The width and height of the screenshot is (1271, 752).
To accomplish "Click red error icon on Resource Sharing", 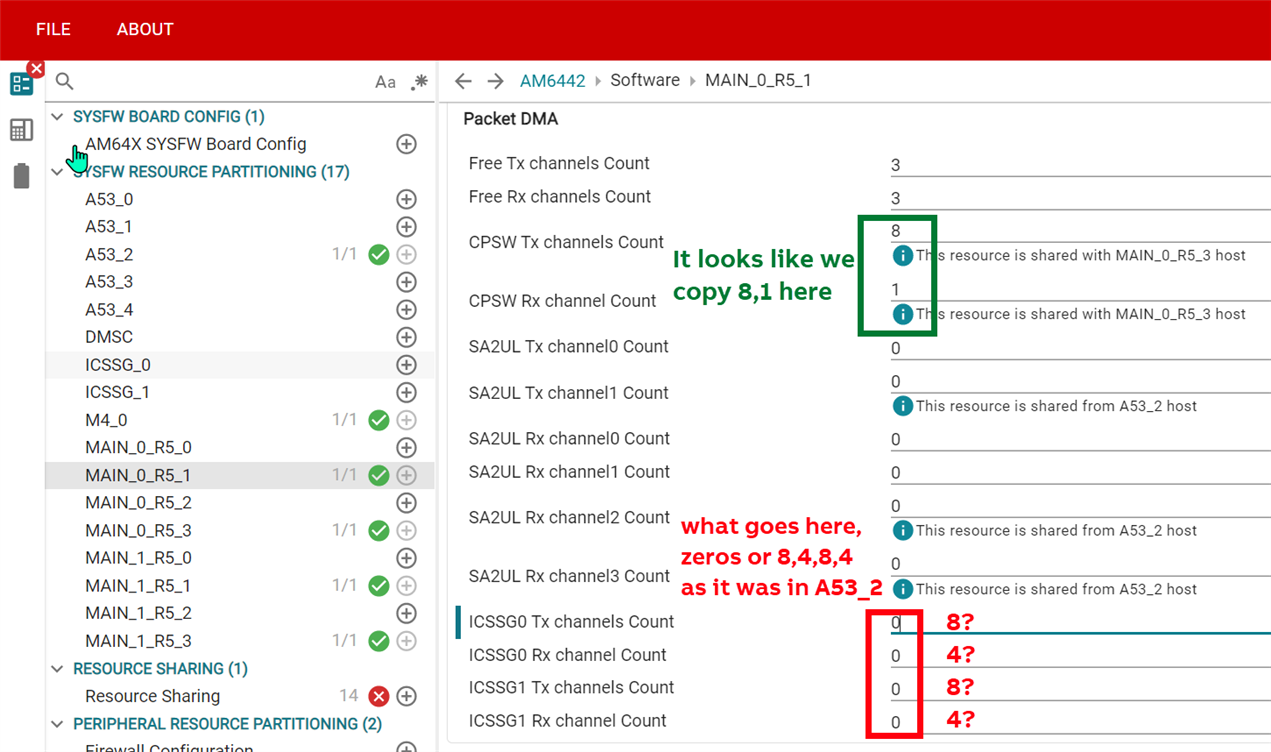I will click(x=378, y=696).
